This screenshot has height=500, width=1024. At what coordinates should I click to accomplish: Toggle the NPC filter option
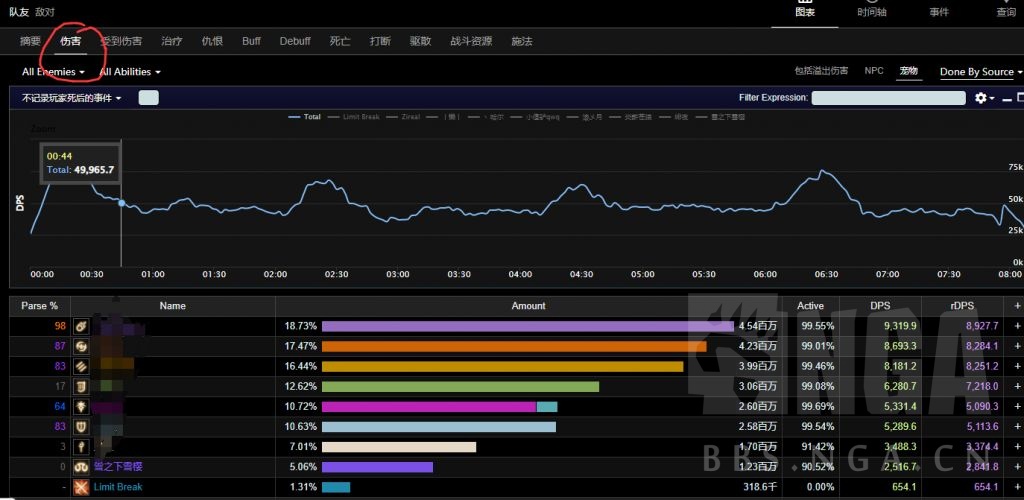point(874,71)
